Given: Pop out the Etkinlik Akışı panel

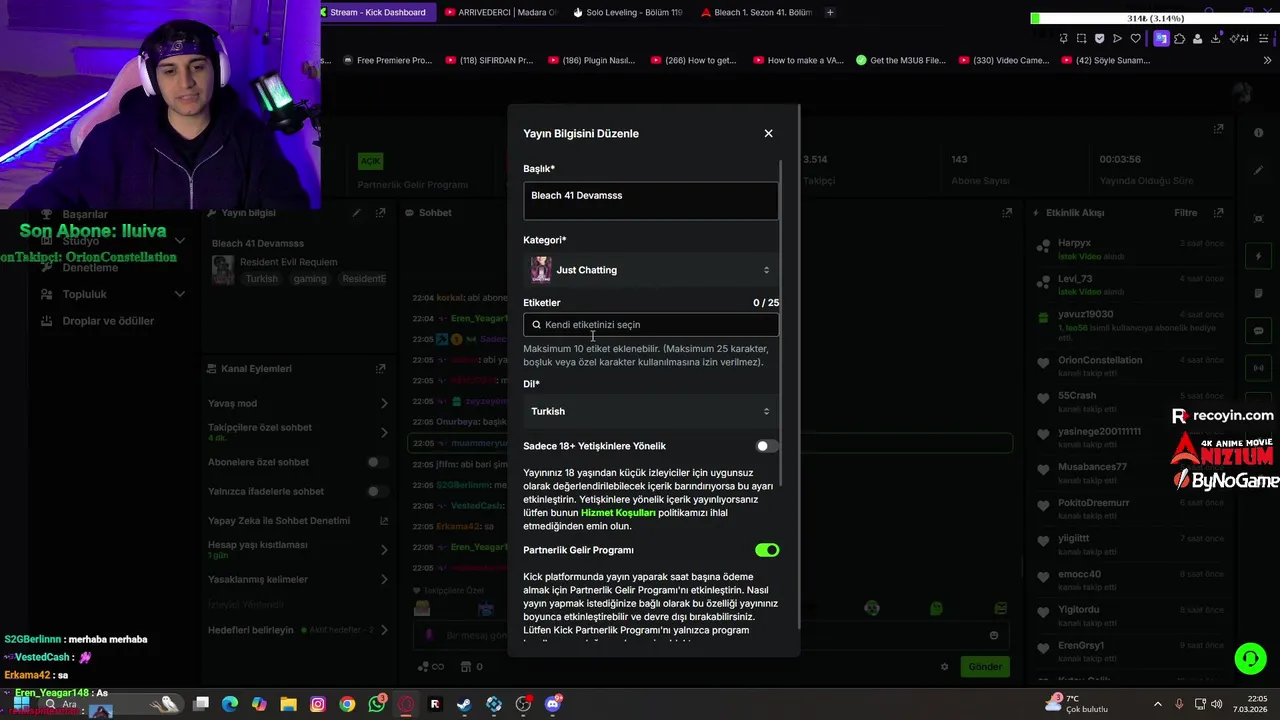Looking at the screenshot, I should point(1218,213).
